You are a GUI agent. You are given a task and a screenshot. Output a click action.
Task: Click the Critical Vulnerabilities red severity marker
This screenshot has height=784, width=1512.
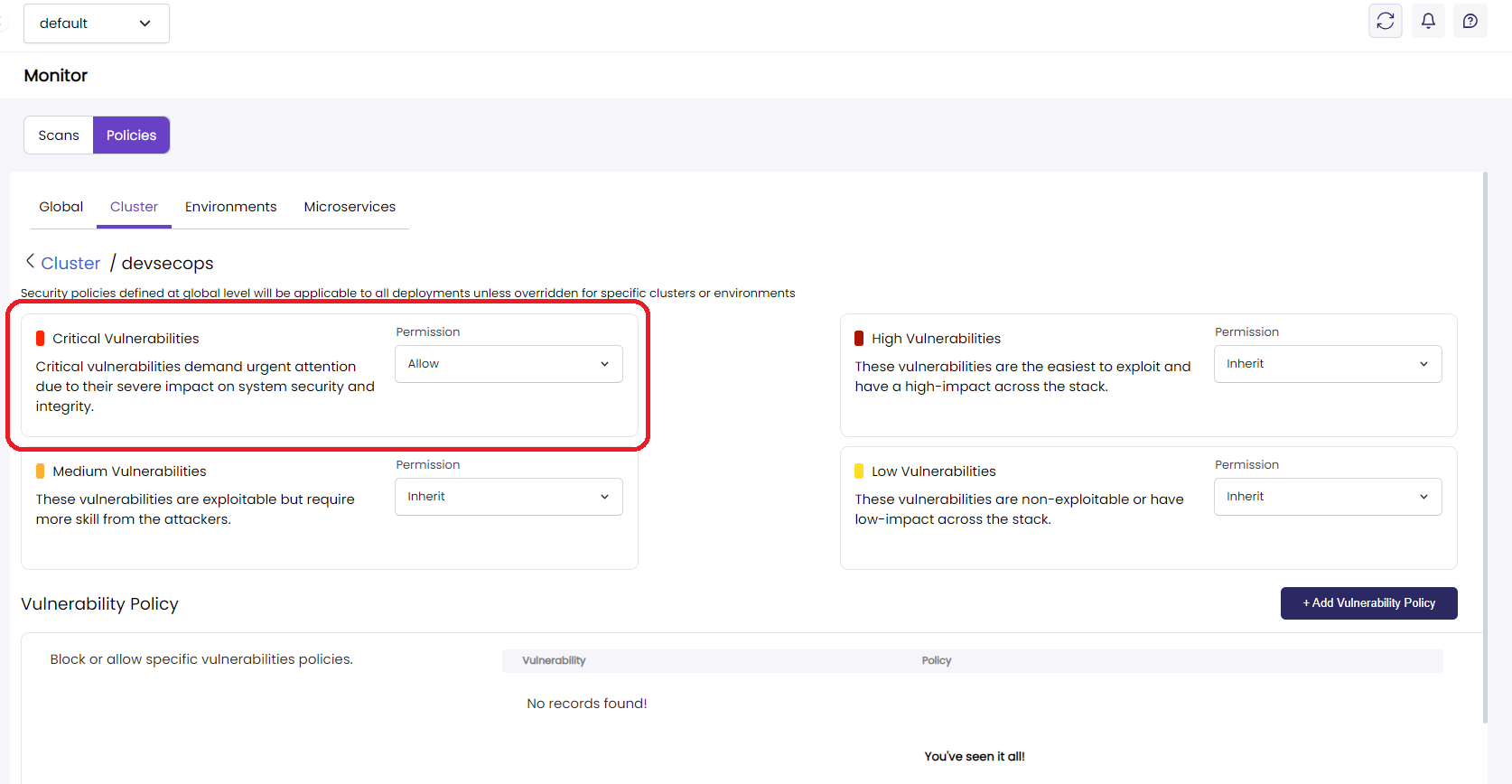(40, 339)
